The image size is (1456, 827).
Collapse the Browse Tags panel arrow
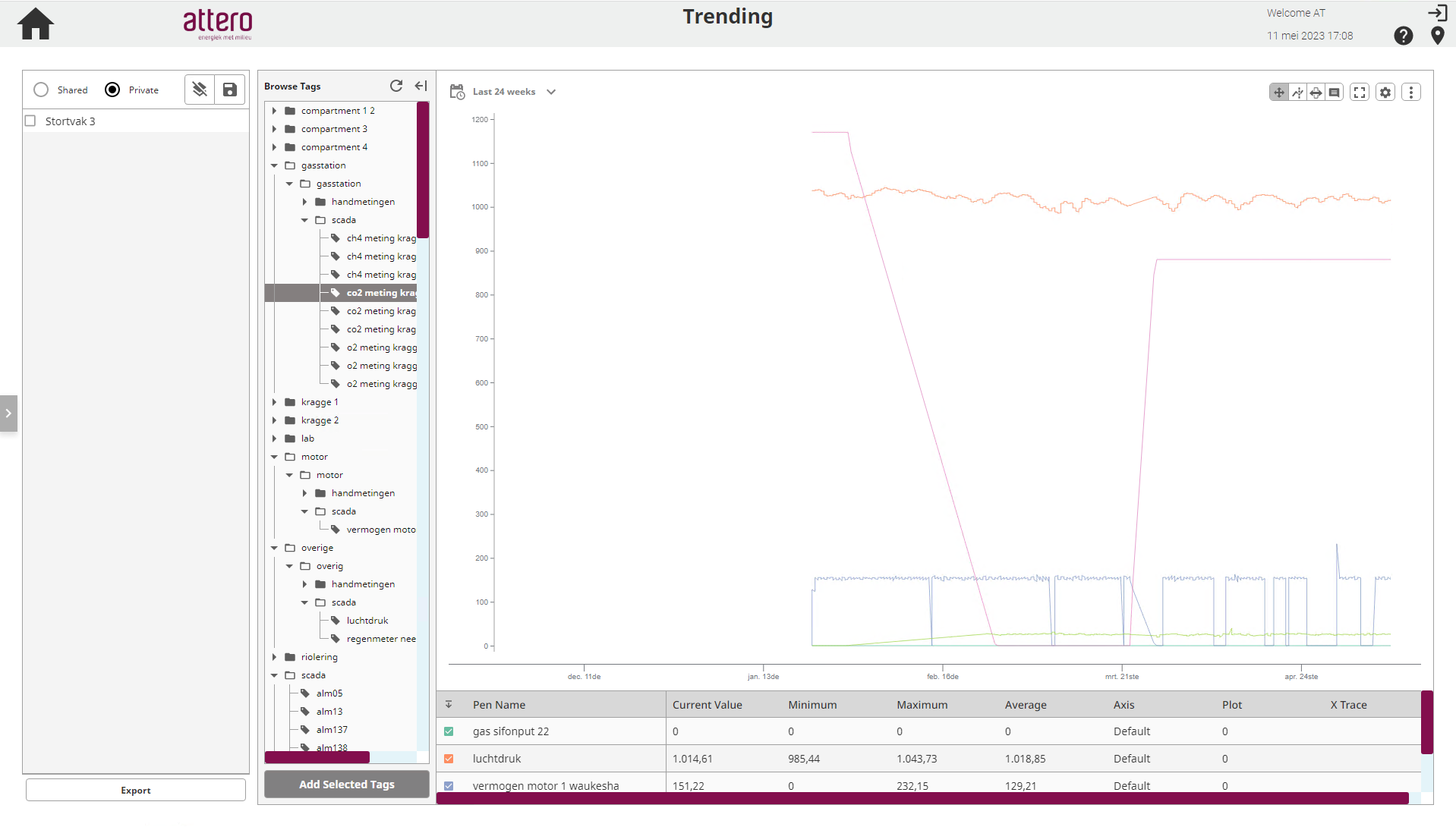pos(421,86)
